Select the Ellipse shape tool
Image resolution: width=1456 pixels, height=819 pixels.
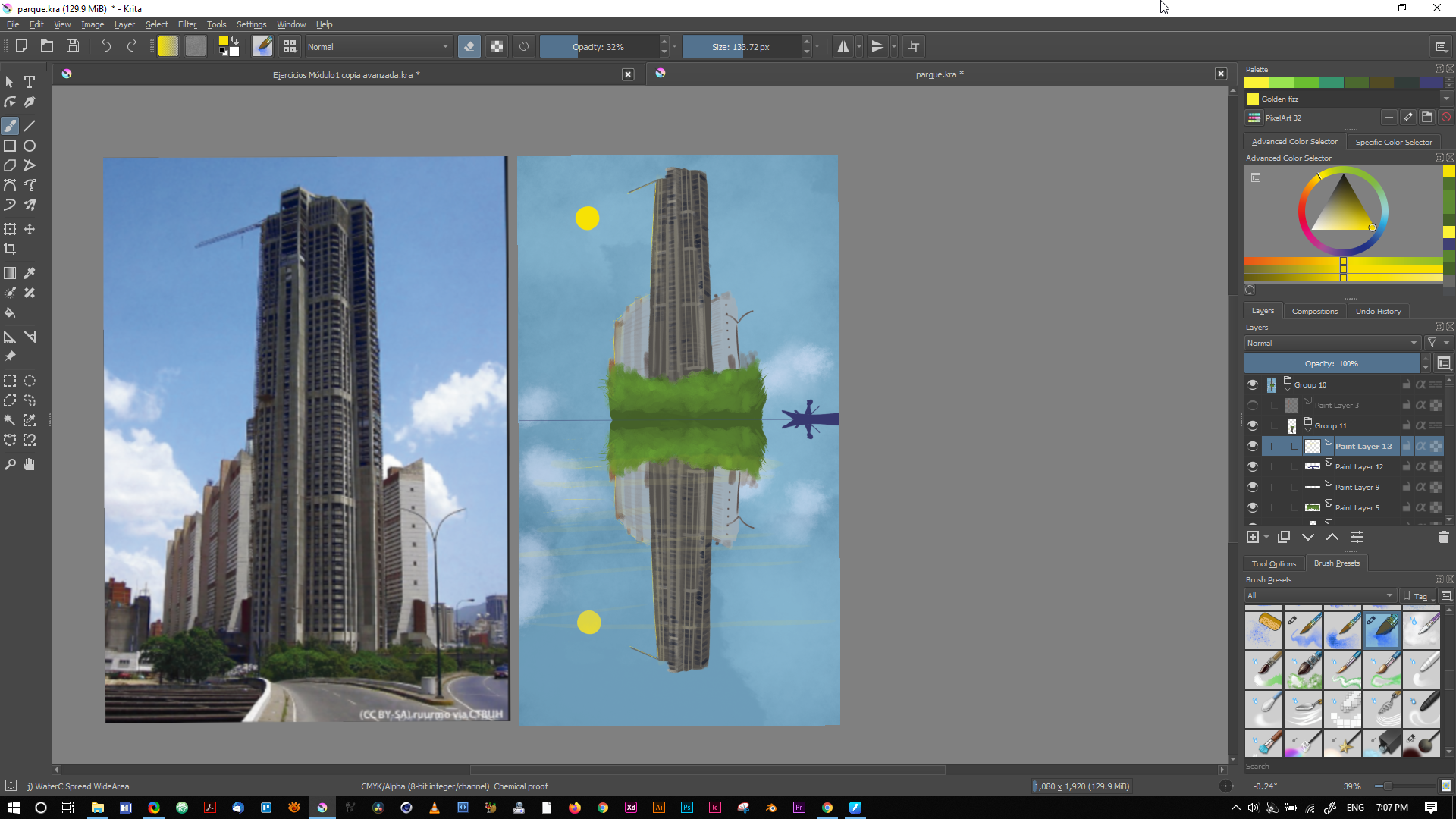coord(30,146)
